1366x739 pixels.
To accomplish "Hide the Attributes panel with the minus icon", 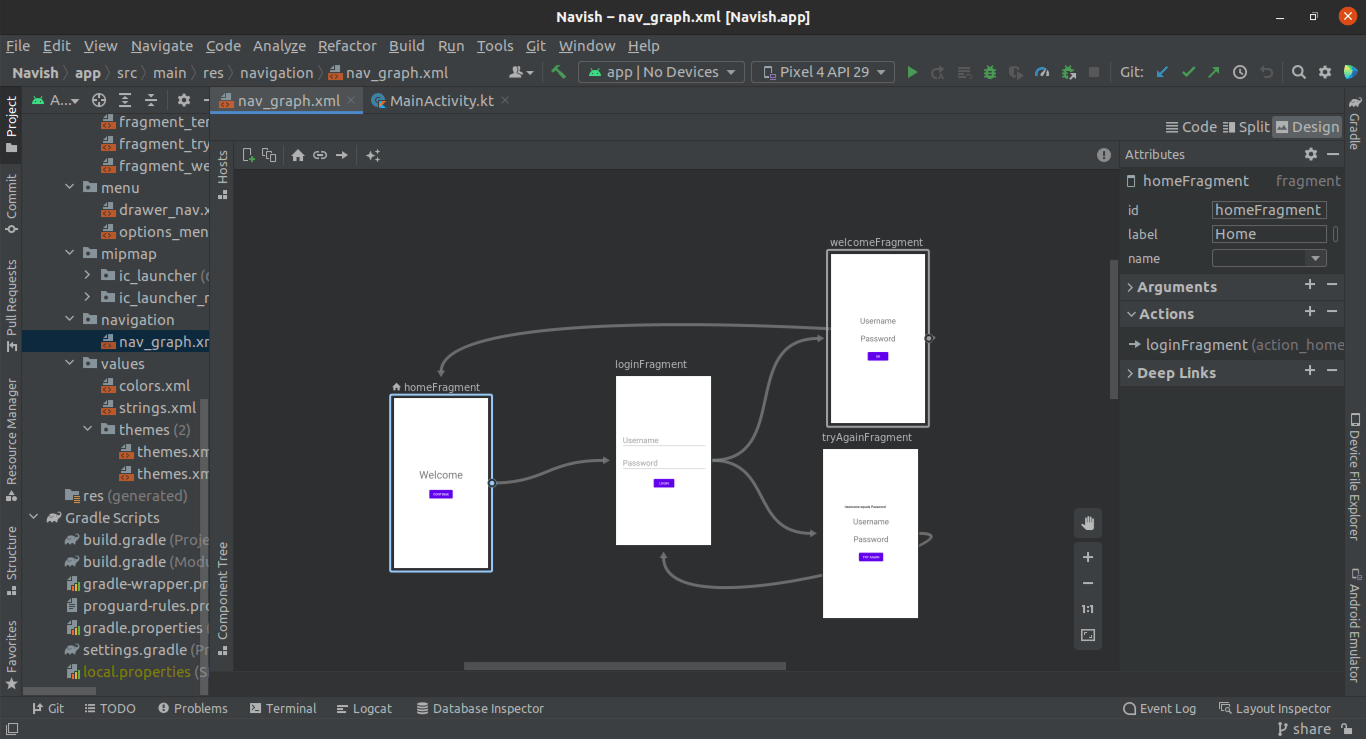I will point(1333,154).
